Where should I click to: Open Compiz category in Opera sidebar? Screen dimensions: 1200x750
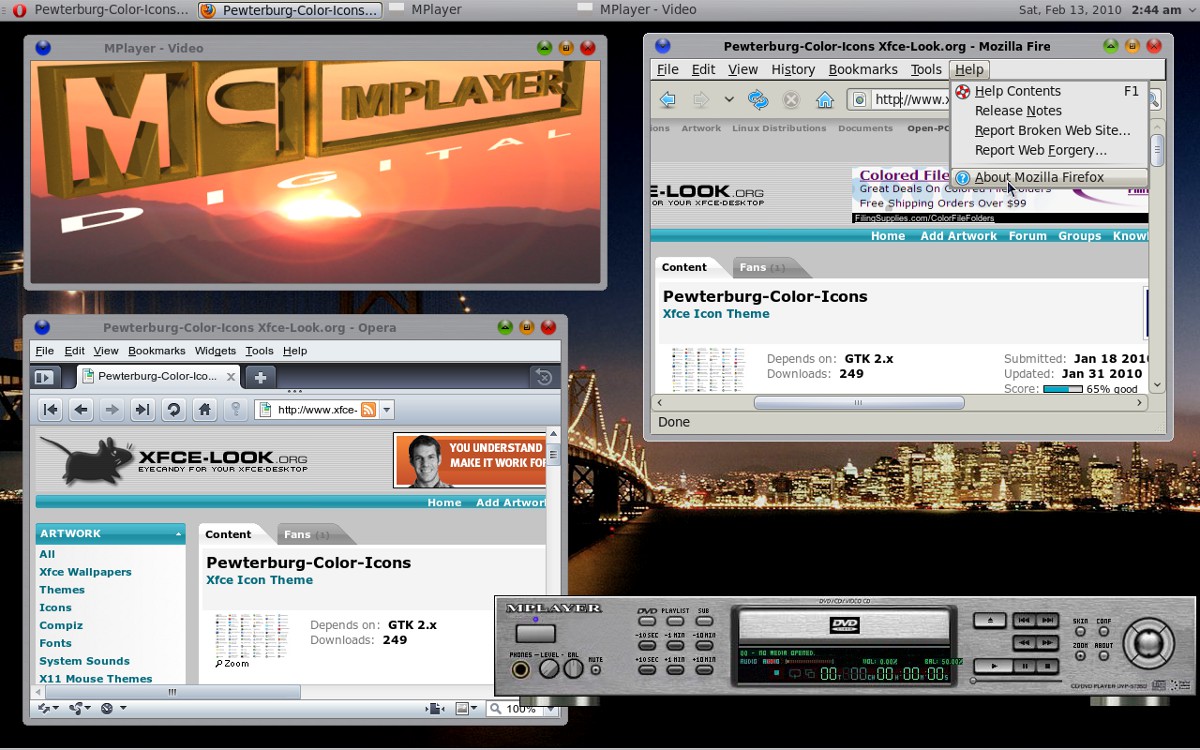[x=61, y=625]
